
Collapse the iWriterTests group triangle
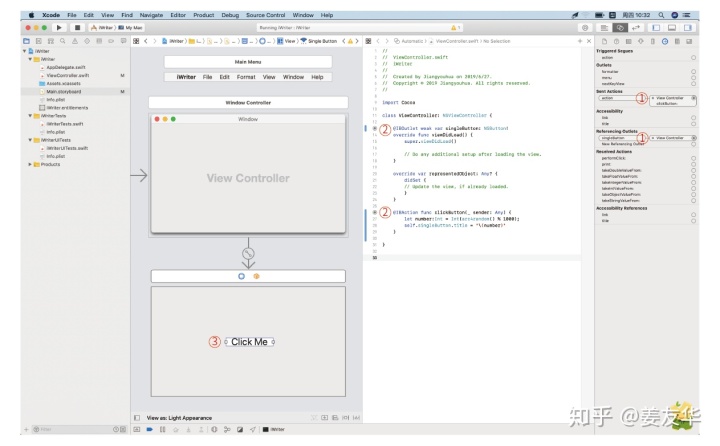click(x=30, y=116)
